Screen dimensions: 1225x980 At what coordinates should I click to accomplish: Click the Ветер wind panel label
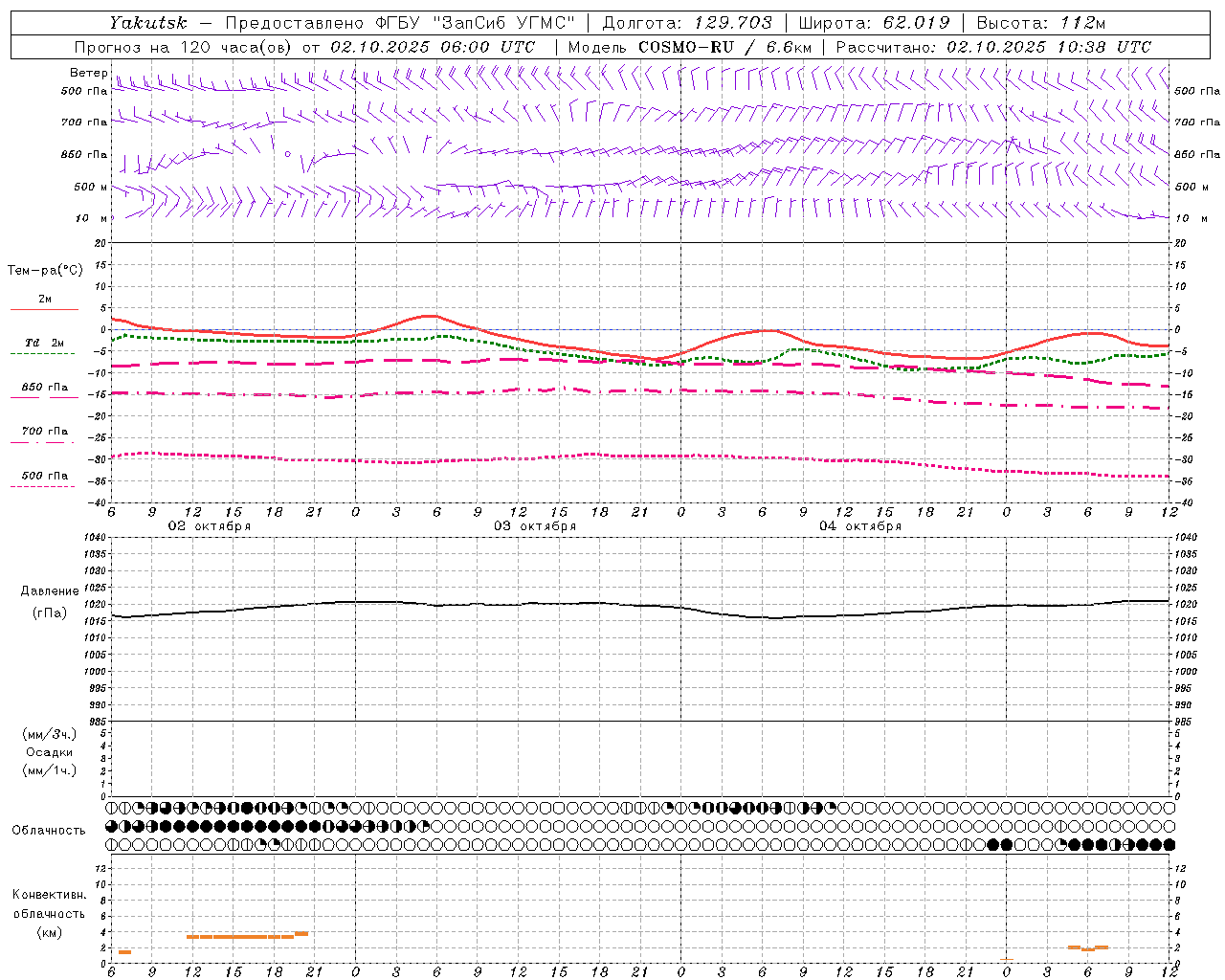click(88, 73)
